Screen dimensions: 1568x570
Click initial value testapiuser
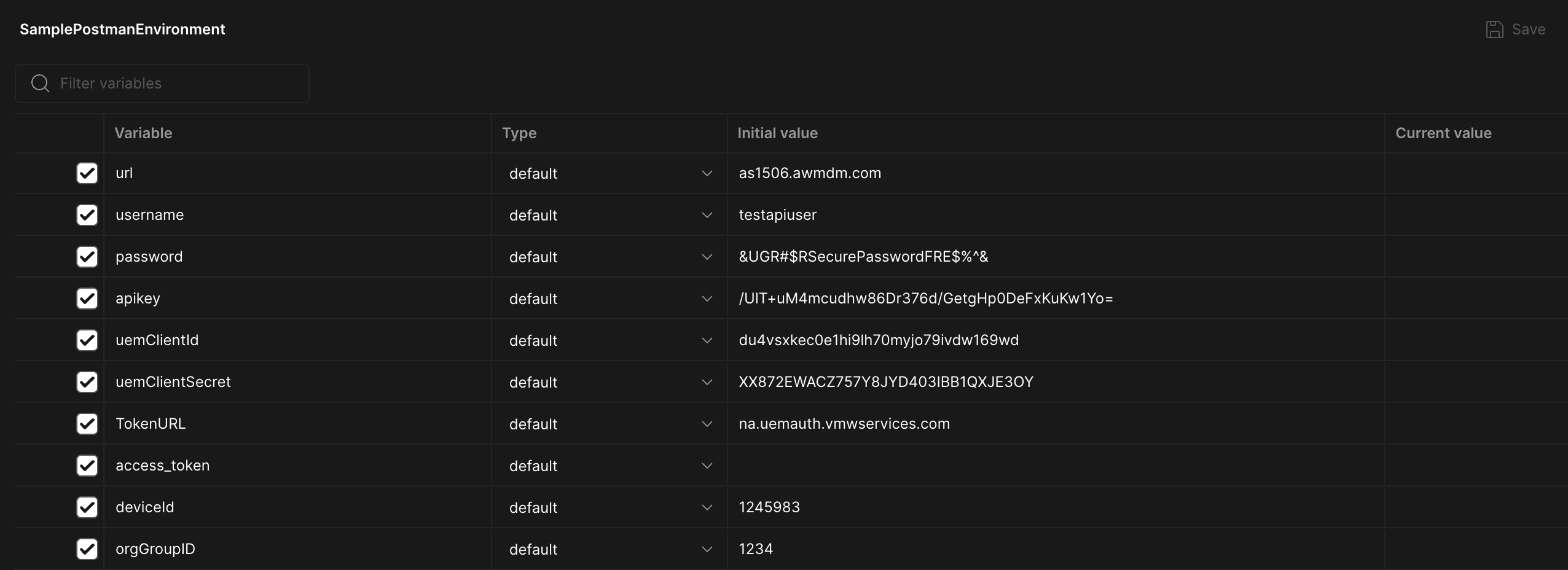pyautogui.click(x=777, y=215)
